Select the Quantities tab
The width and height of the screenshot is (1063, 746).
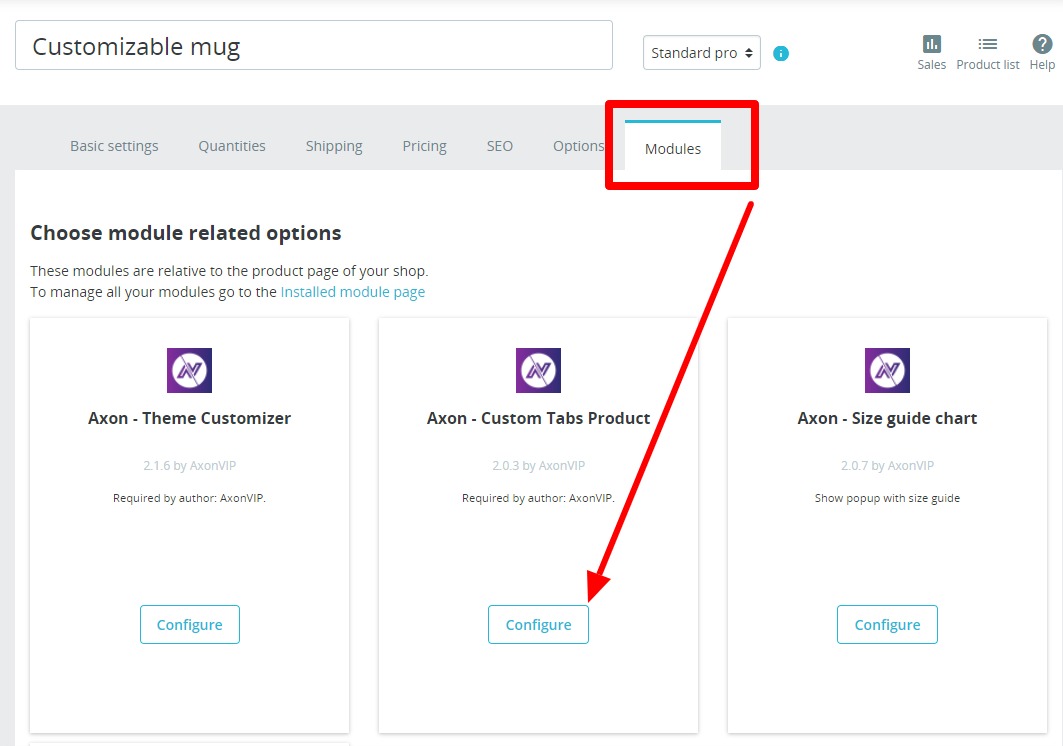click(231, 146)
